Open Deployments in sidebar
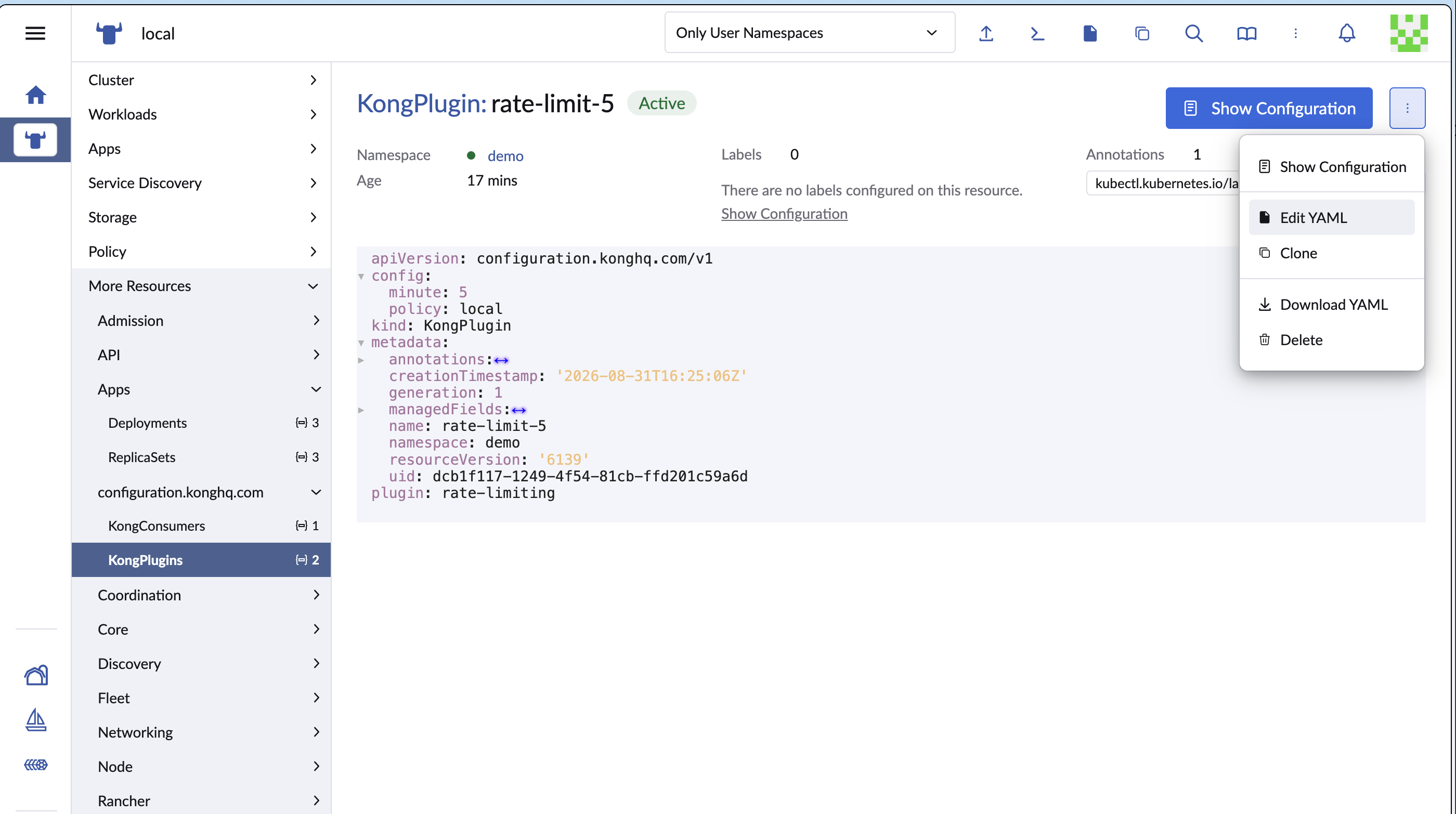The height and width of the screenshot is (814, 1456). point(201,423)
